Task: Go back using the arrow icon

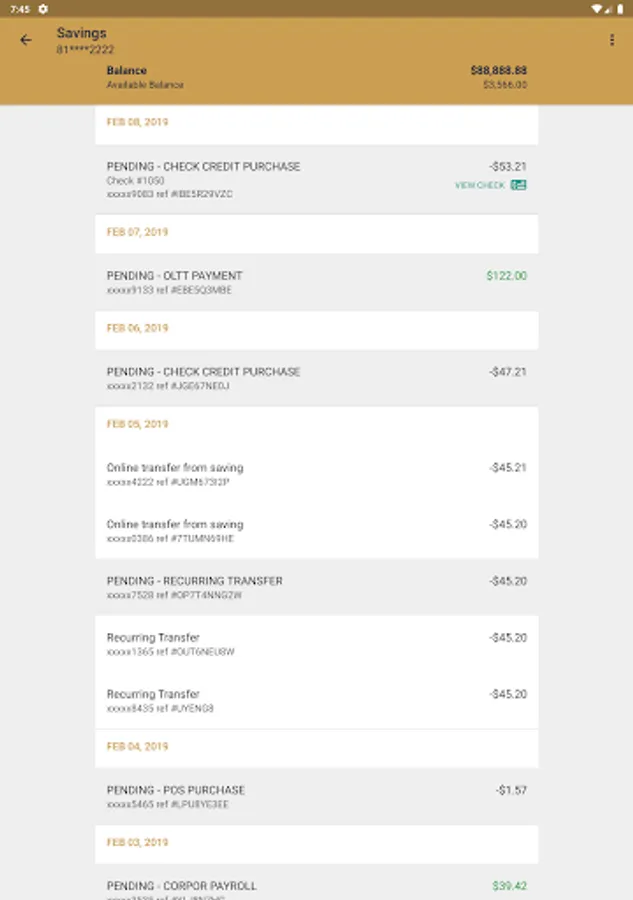Action: click(x=26, y=40)
